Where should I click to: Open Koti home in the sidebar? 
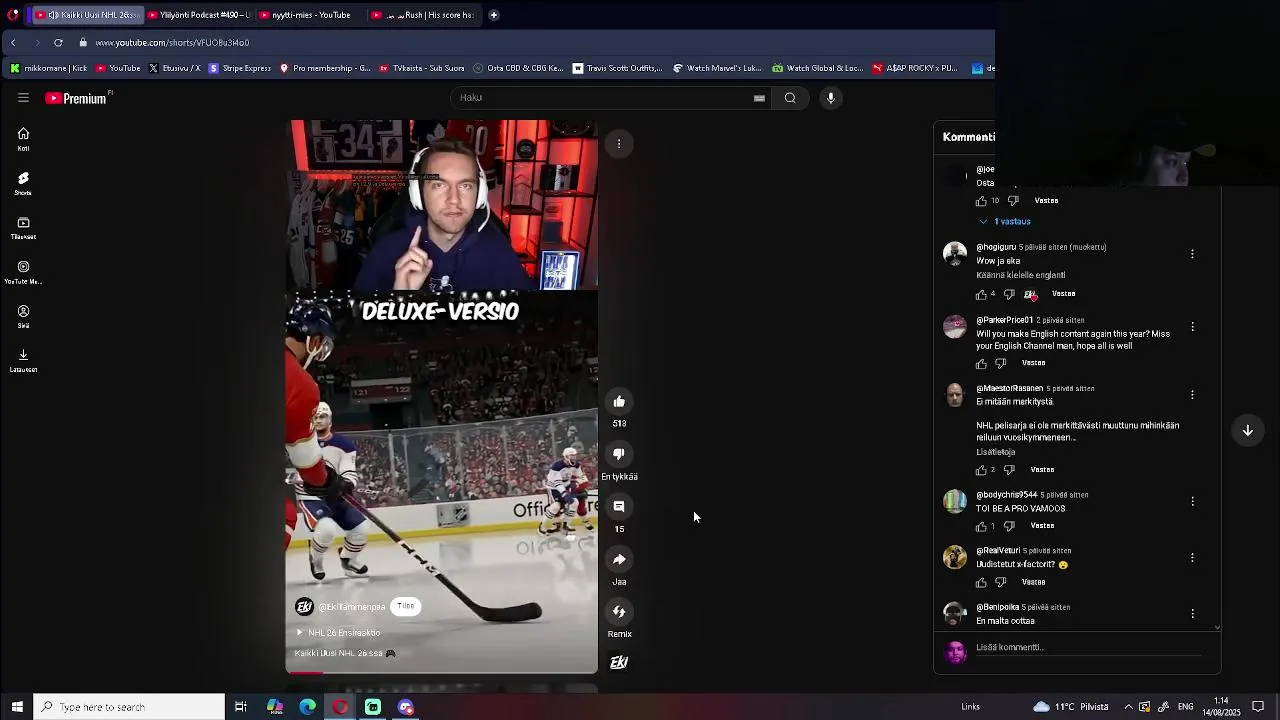coord(23,139)
